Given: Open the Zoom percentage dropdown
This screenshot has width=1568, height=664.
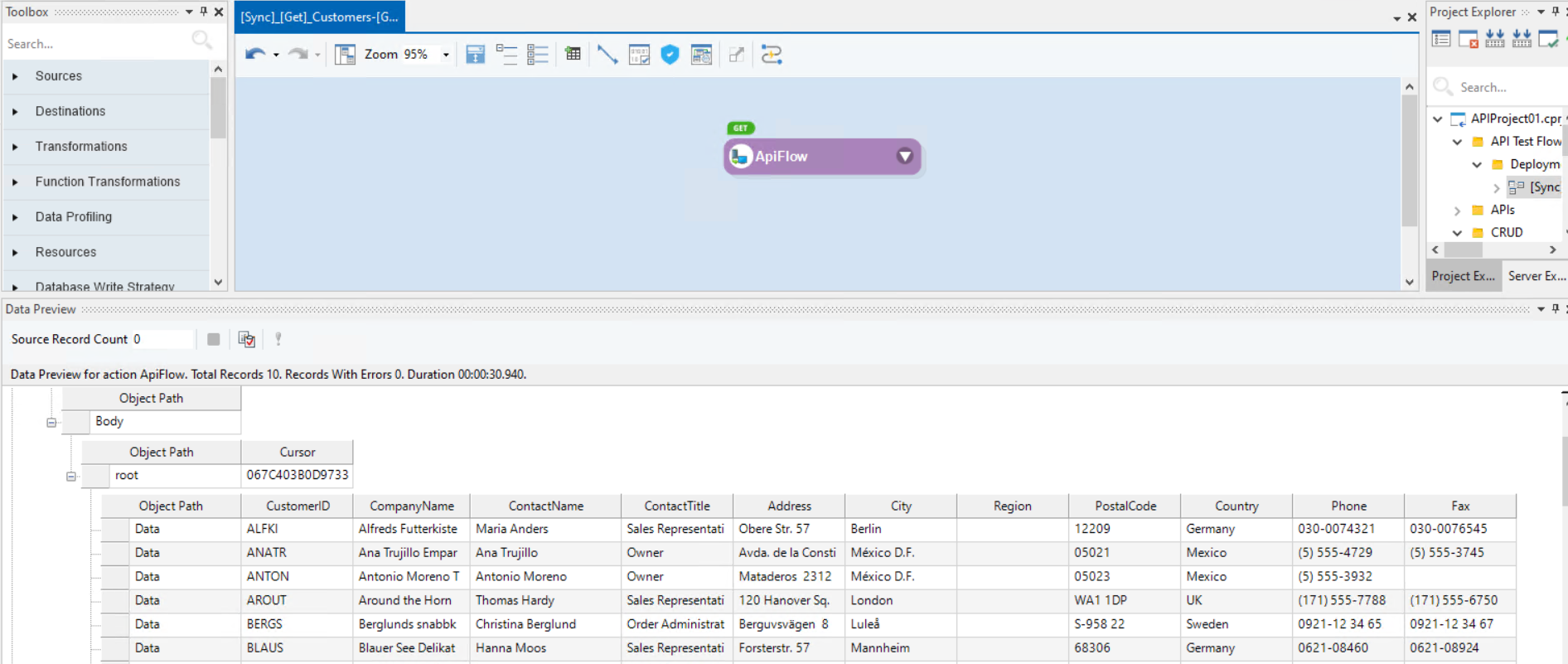Looking at the screenshot, I should tap(446, 55).
